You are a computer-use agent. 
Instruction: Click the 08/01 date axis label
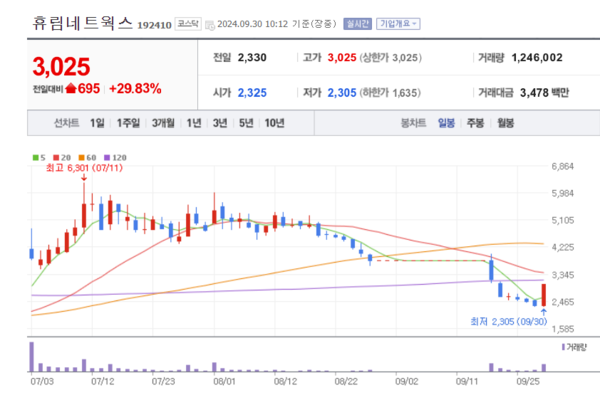[224, 381]
